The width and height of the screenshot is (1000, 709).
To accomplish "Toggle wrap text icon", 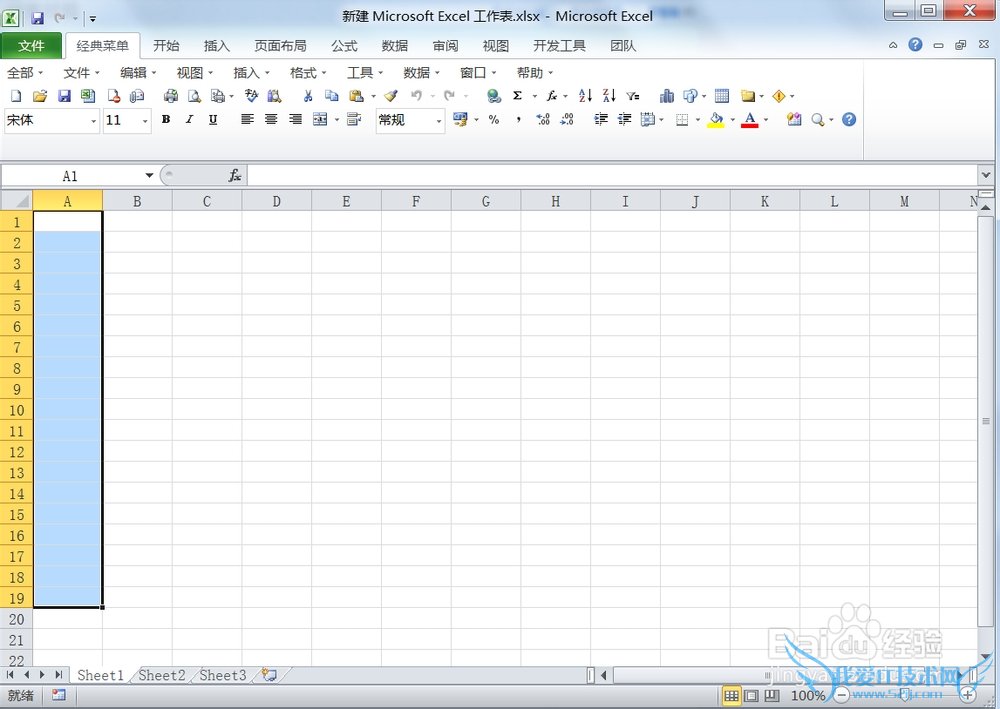I will (354, 119).
